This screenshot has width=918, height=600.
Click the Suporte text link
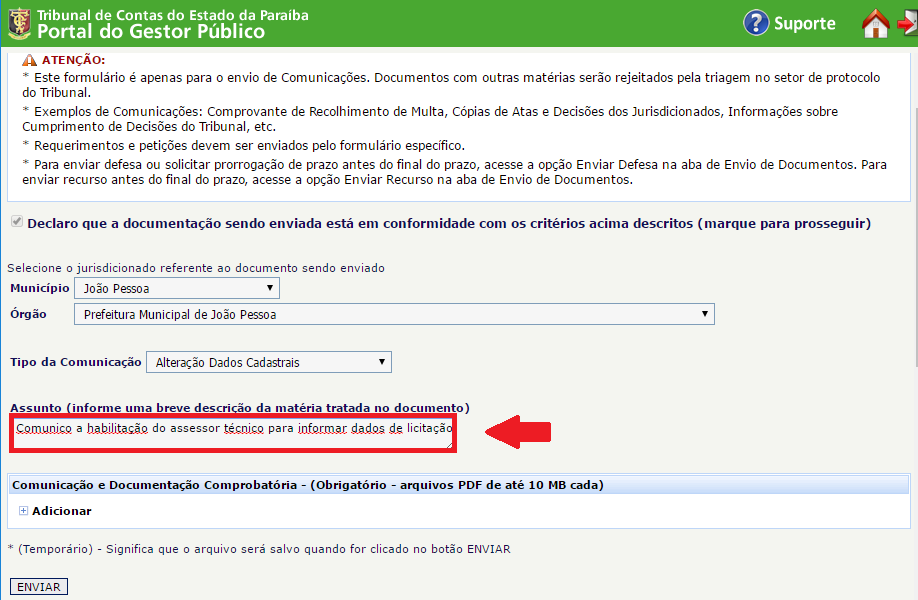[804, 23]
